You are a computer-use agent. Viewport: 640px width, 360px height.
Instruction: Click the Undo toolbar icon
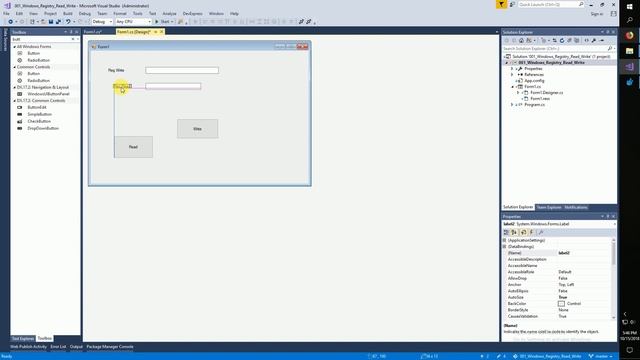[x=68, y=22]
